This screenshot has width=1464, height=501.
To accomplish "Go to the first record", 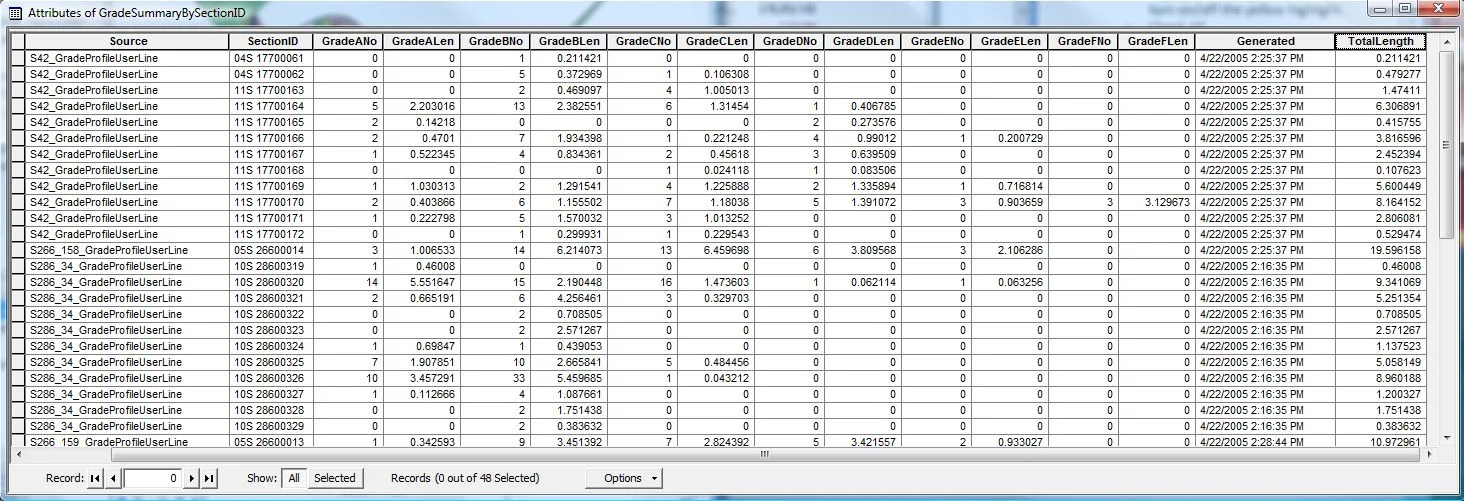I will [x=95, y=478].
